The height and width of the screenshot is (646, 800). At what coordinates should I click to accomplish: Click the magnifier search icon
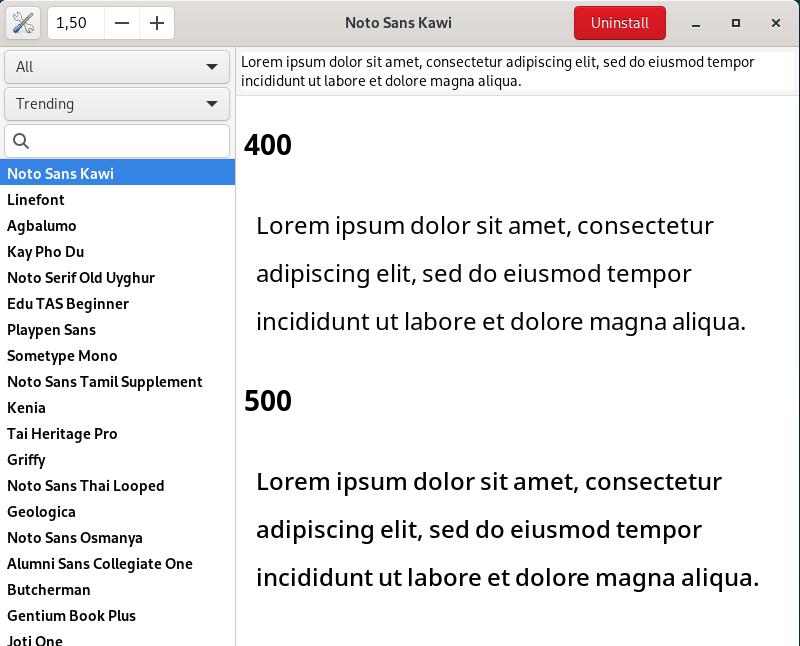point(21,141)
